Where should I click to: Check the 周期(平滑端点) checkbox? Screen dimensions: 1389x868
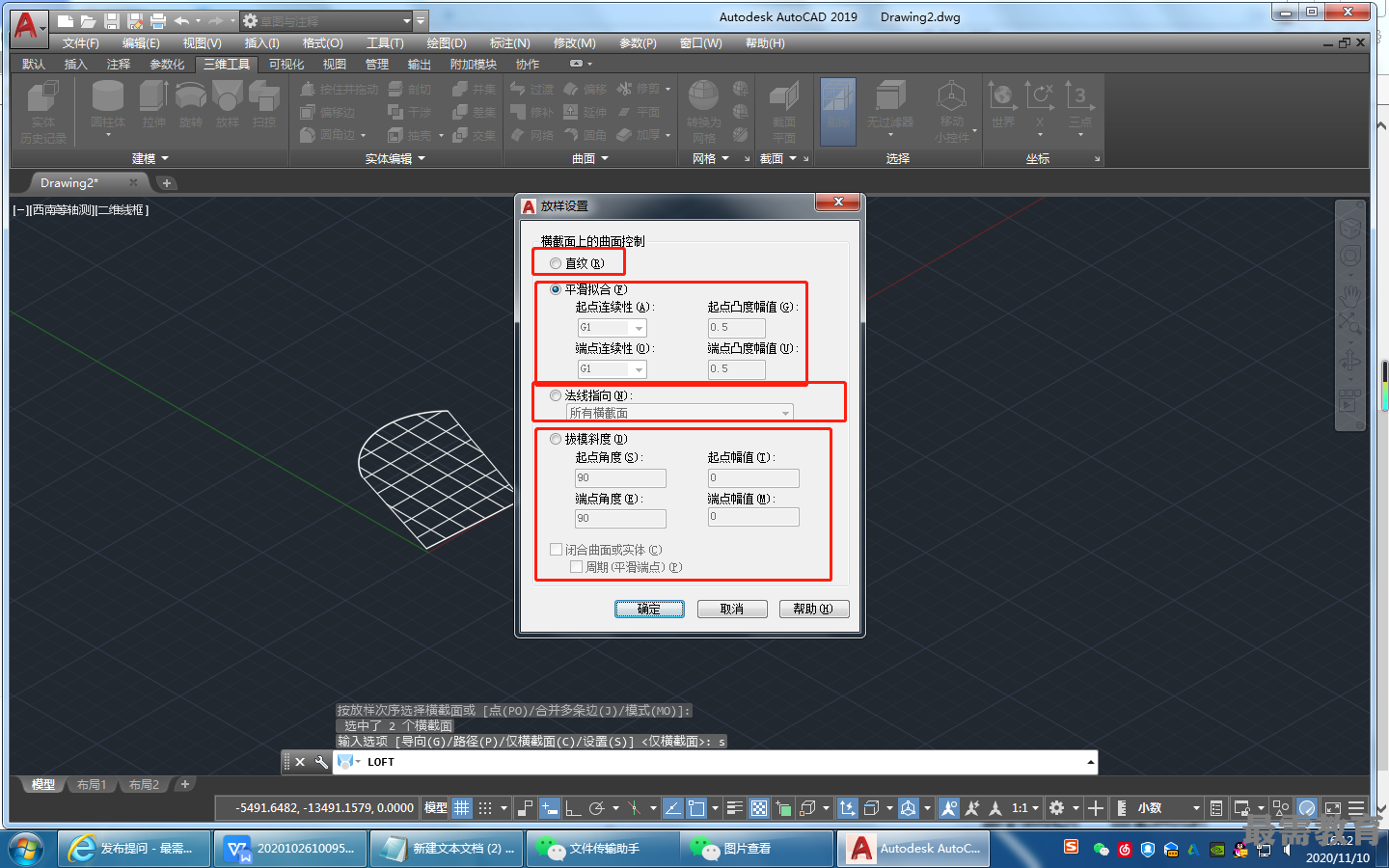[x=576, y=567]
